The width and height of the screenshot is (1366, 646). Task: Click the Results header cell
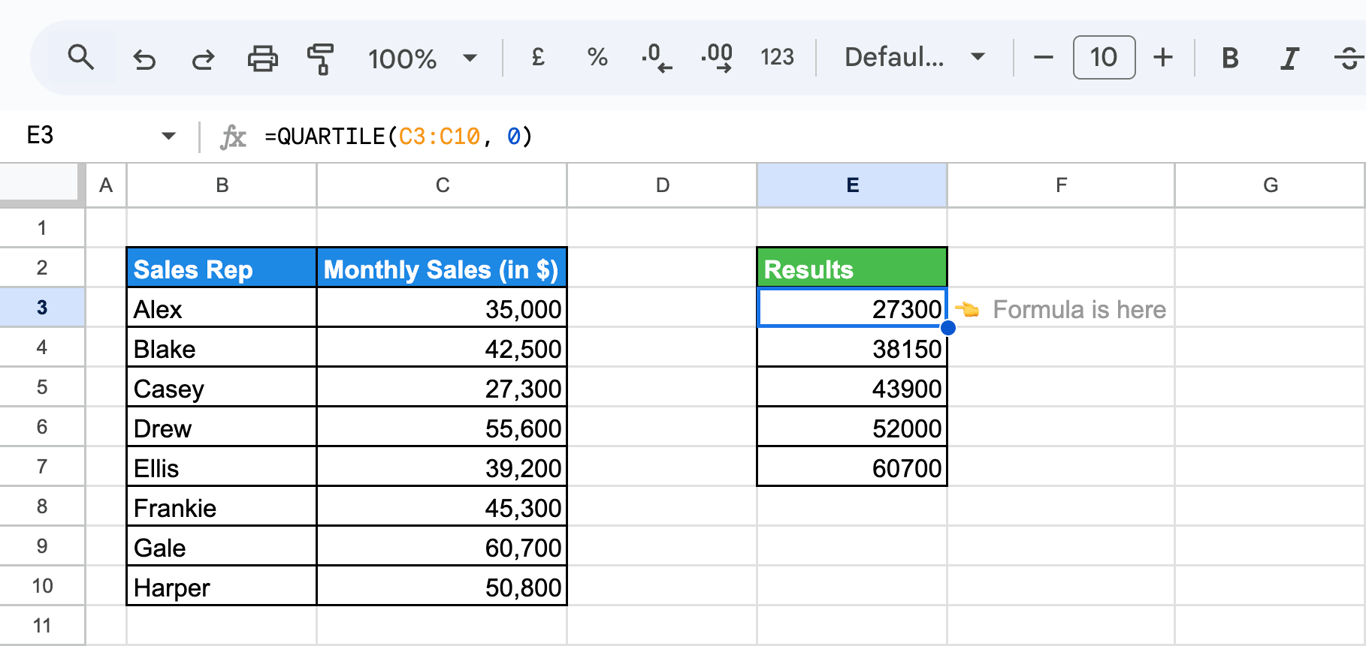coord(852,268)
